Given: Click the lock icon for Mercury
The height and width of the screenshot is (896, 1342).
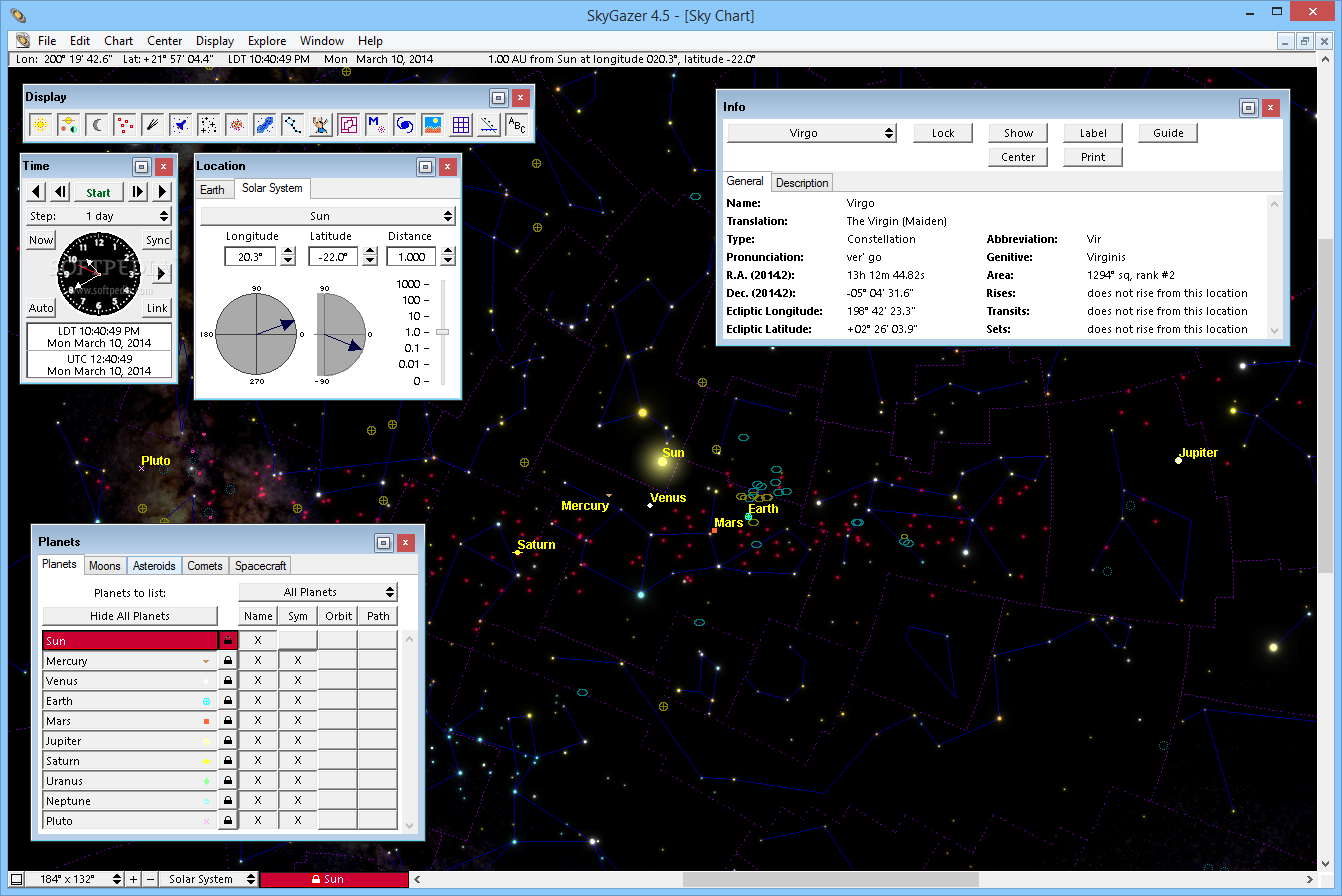Looking at the screenshot, I should 228,661.
